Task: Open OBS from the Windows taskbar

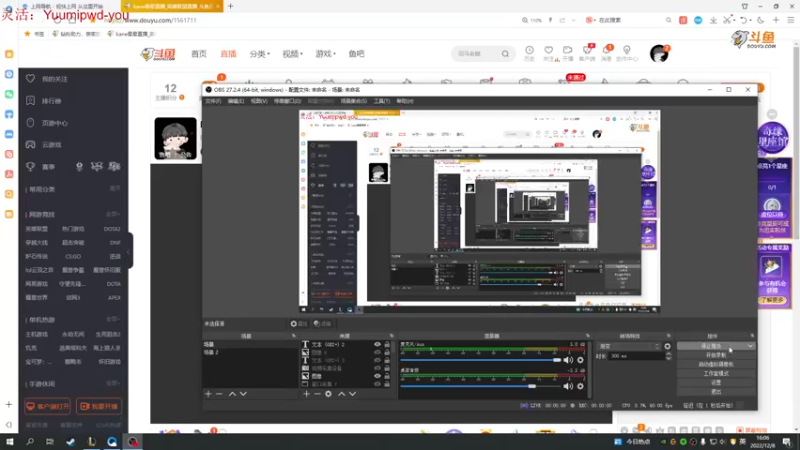Action: coord(133,441)
